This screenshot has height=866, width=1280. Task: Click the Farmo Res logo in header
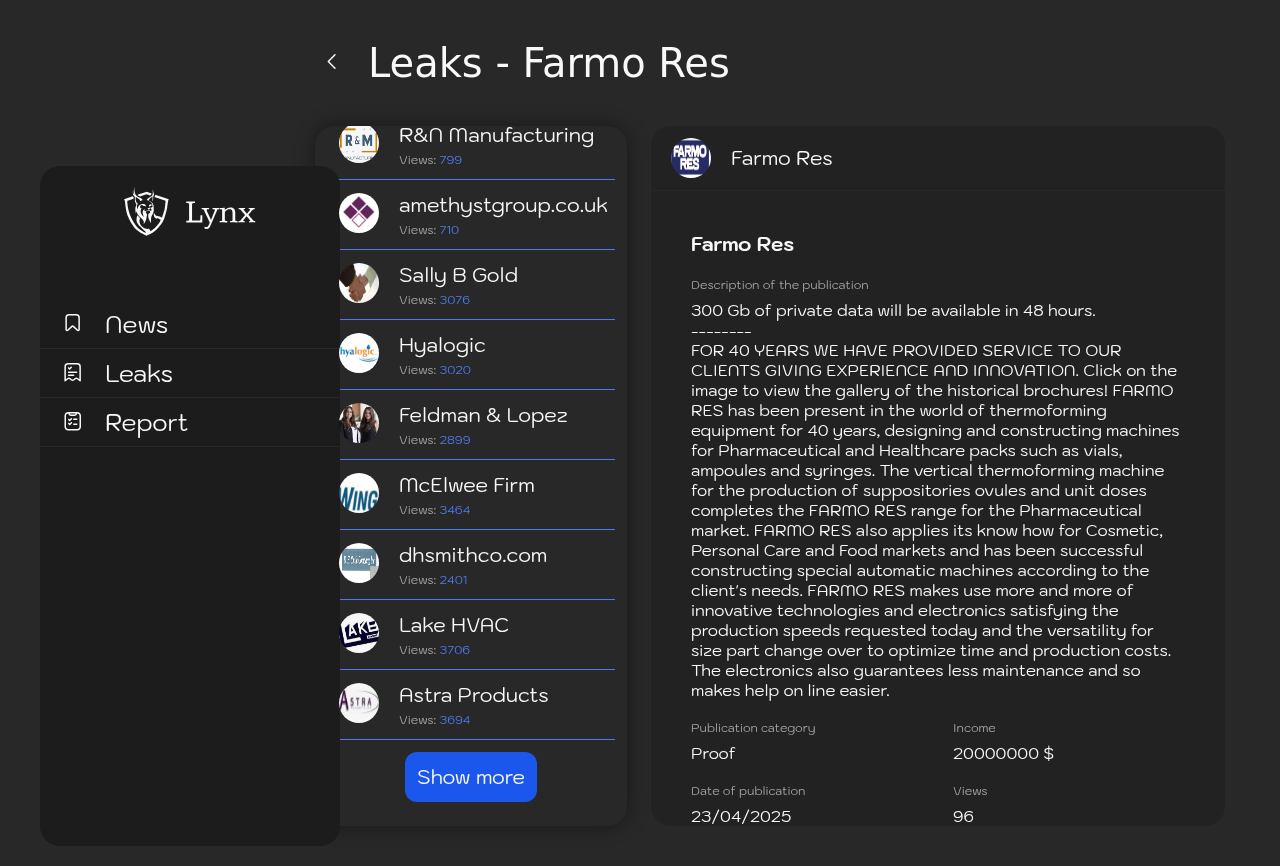[691, 158]
